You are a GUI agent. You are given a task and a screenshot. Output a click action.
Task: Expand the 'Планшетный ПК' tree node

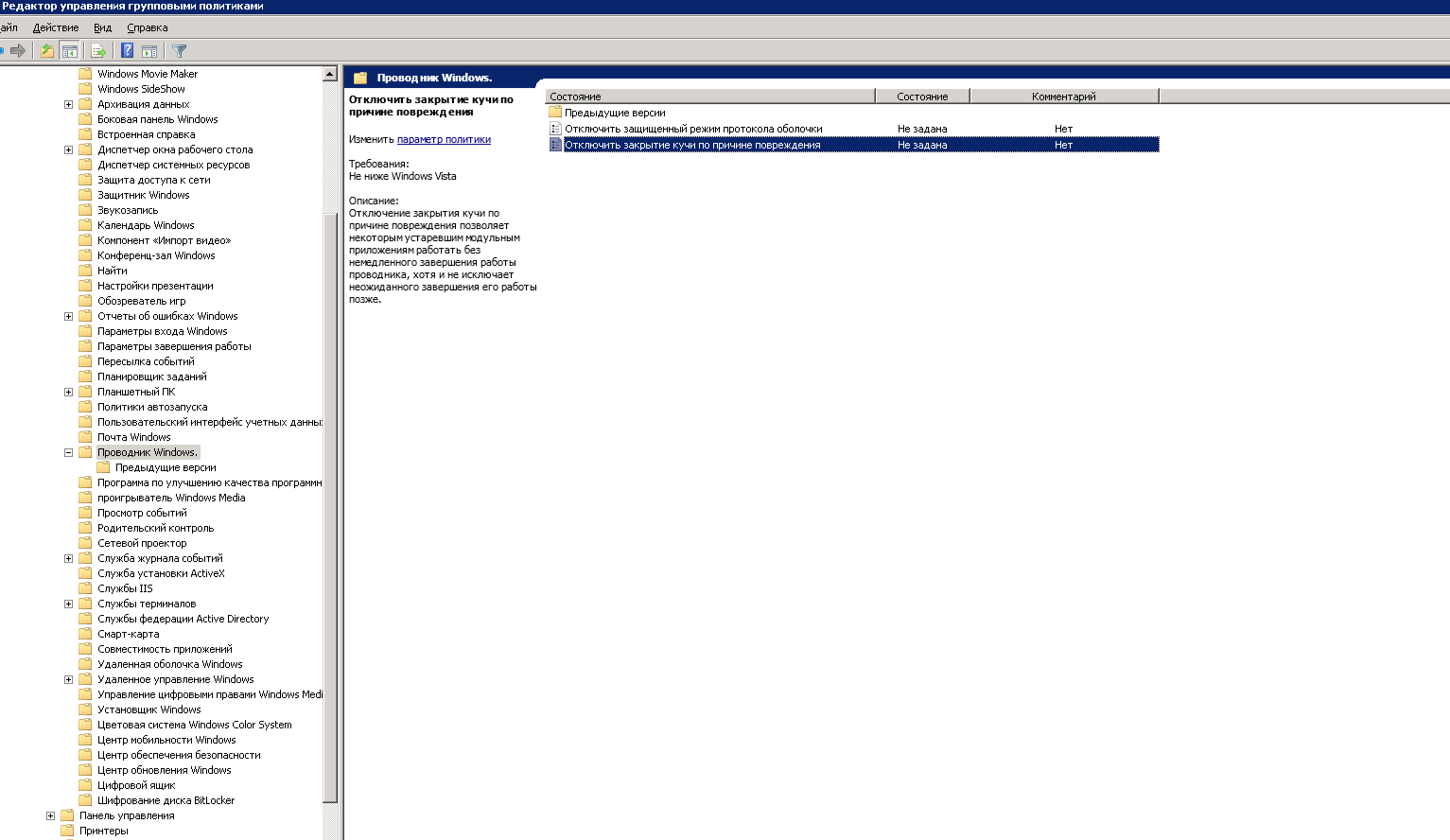point(68,392)
